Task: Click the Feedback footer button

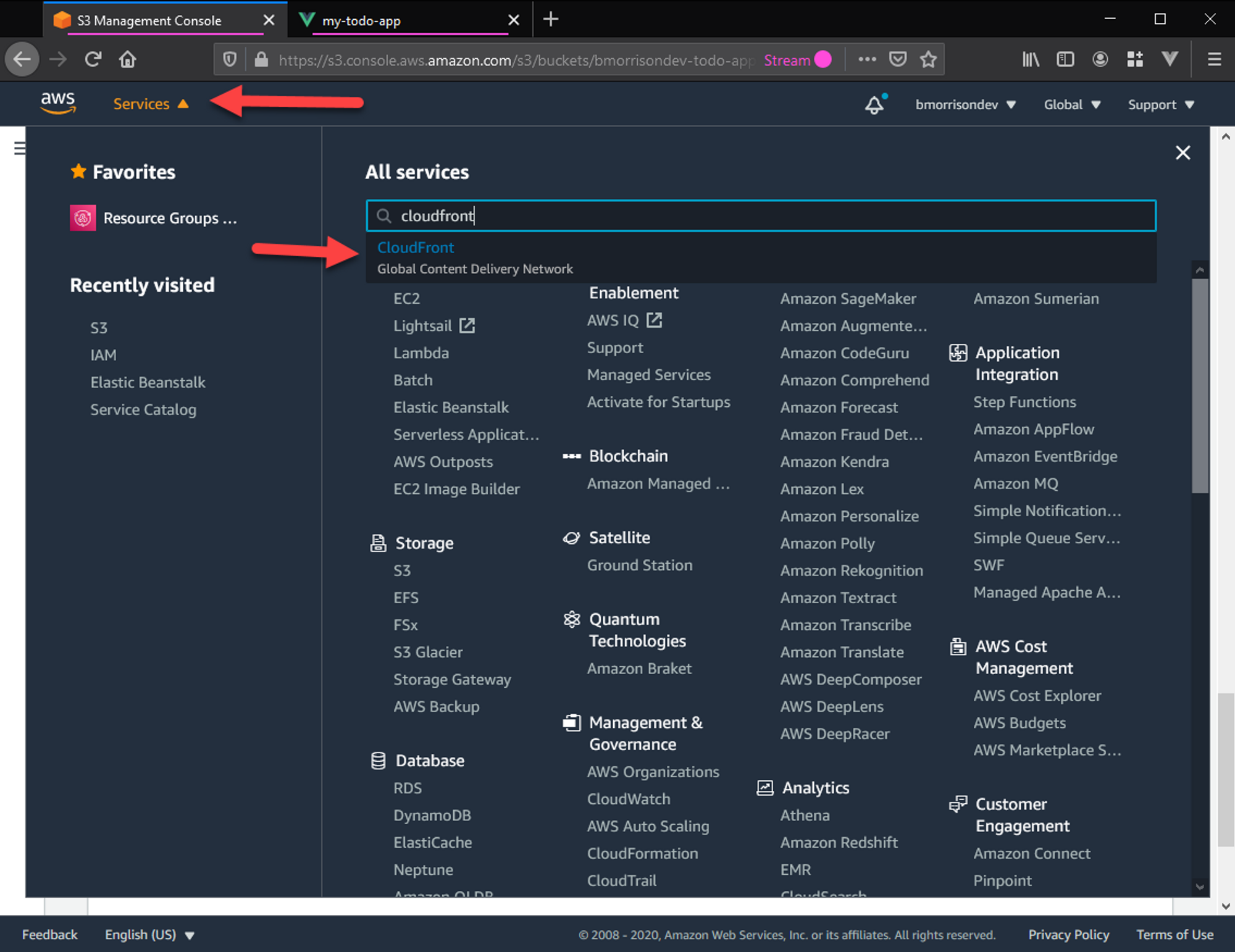Action: click(x=49, y=935)
